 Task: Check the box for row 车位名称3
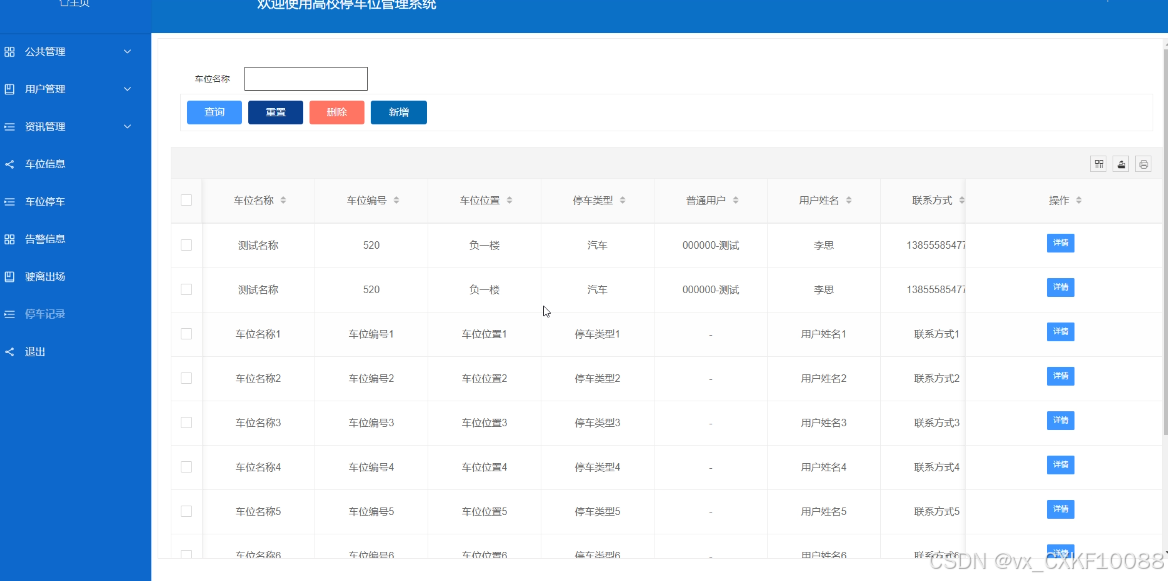click(186, 422)
